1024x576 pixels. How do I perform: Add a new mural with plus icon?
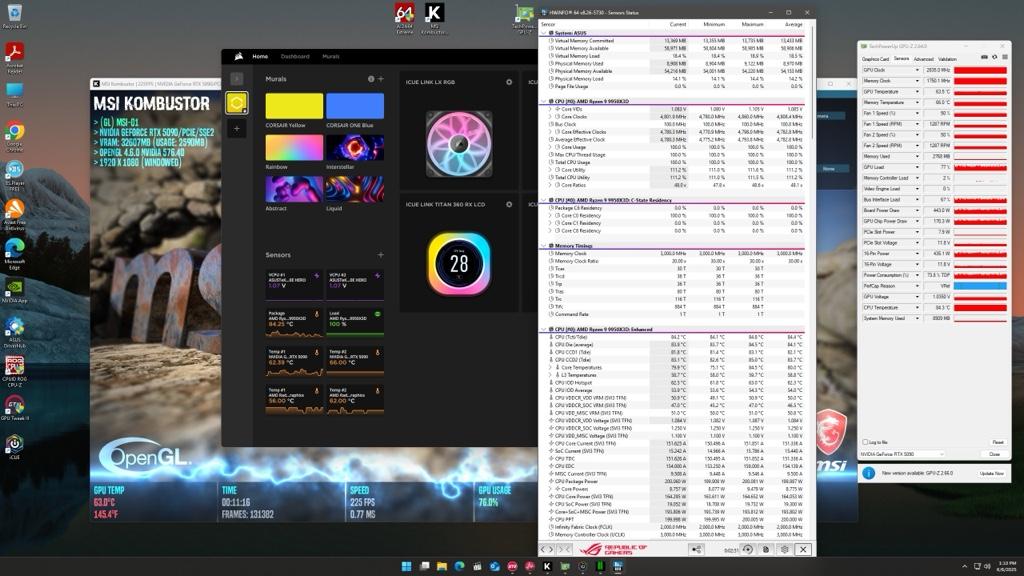point(381,79)
